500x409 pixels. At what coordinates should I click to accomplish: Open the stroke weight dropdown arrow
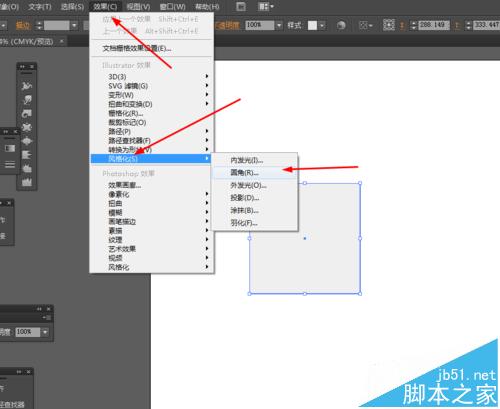74,25
